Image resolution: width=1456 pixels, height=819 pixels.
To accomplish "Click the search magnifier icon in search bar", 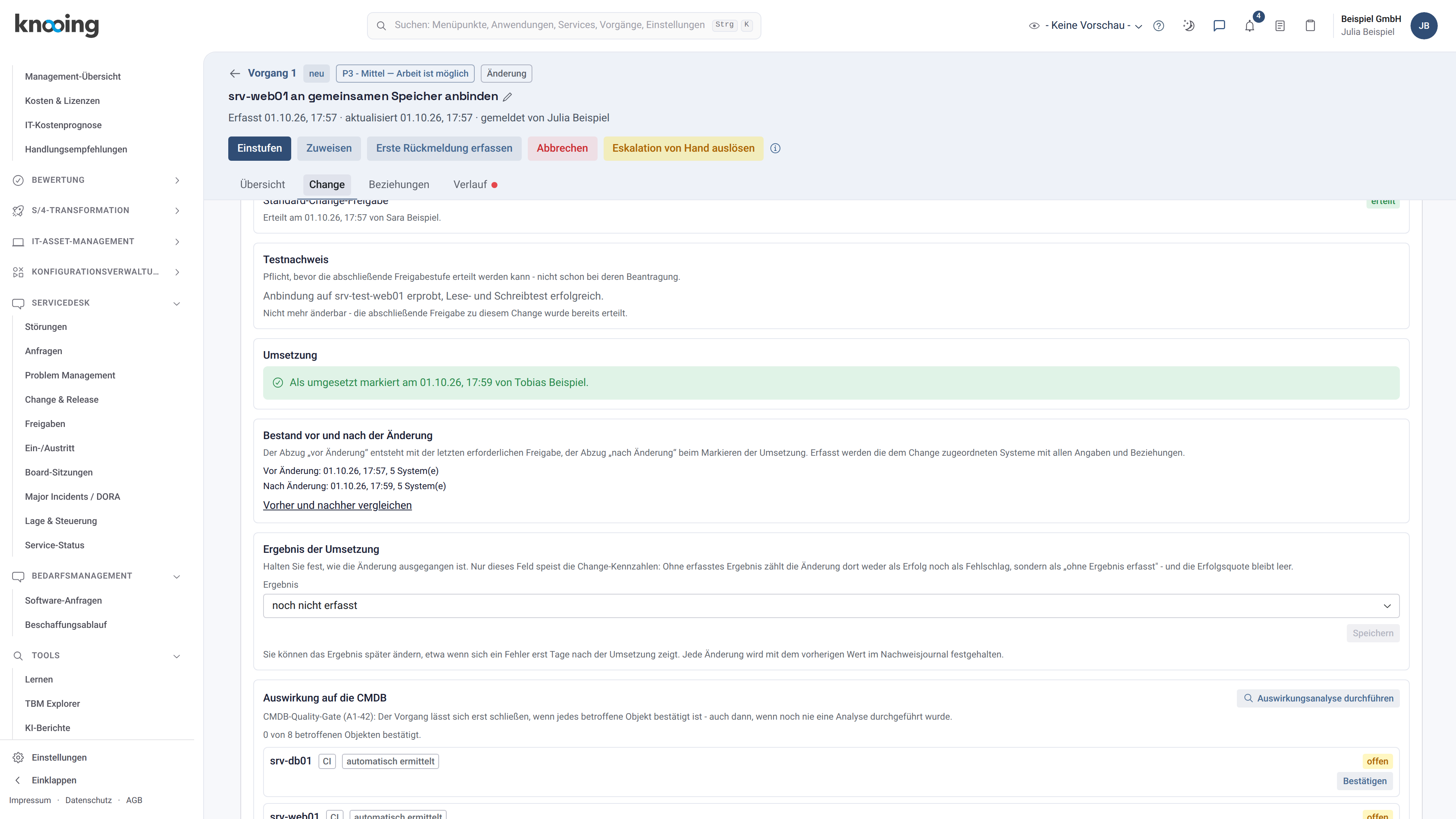I will click(x=381, y=25).
